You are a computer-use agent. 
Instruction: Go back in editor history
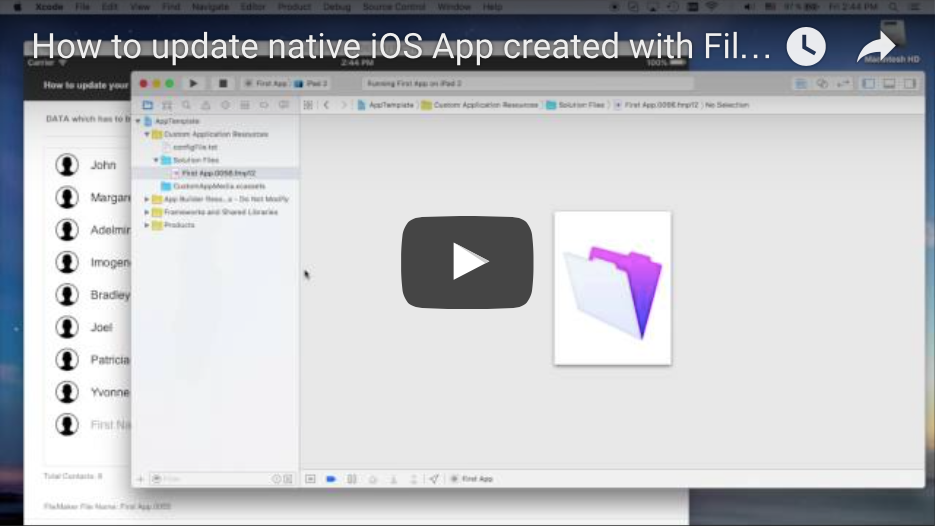[x=326, y=105]
